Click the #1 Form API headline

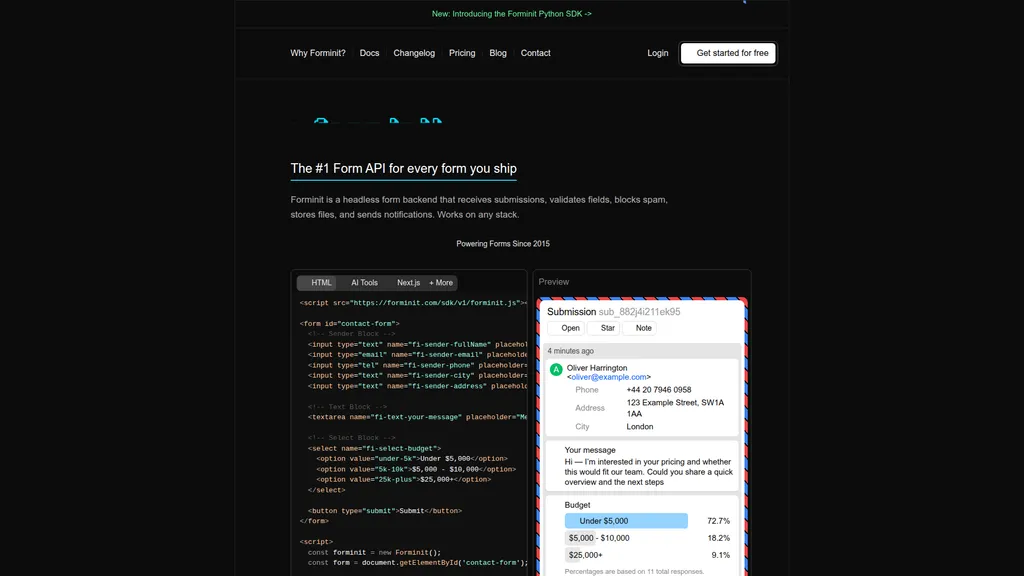click(x=403, y=168)
